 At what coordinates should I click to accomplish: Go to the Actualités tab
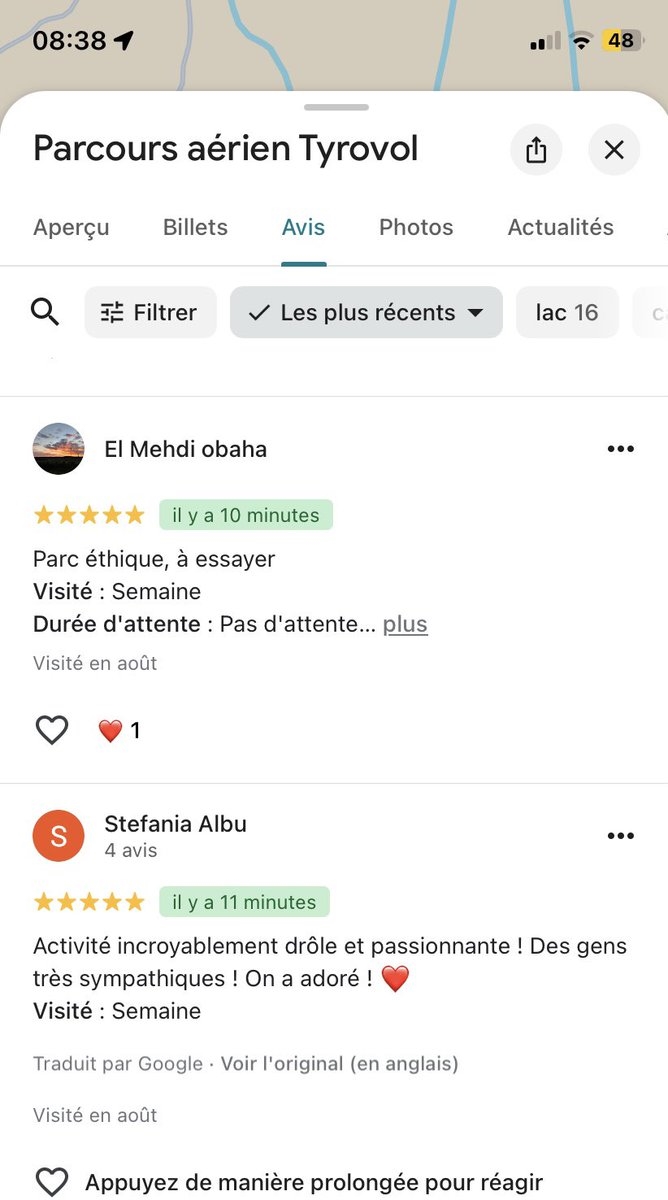tap(560, 227)
